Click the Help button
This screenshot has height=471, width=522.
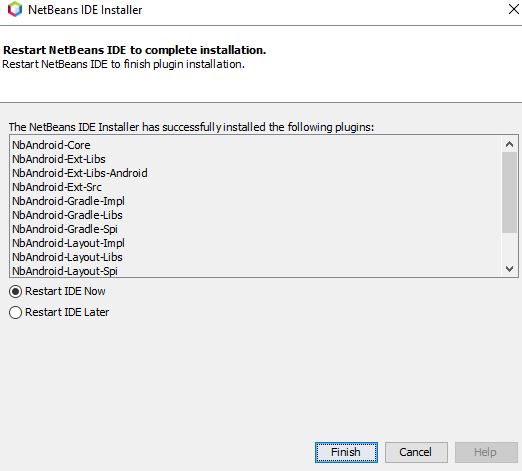point(486,452)
